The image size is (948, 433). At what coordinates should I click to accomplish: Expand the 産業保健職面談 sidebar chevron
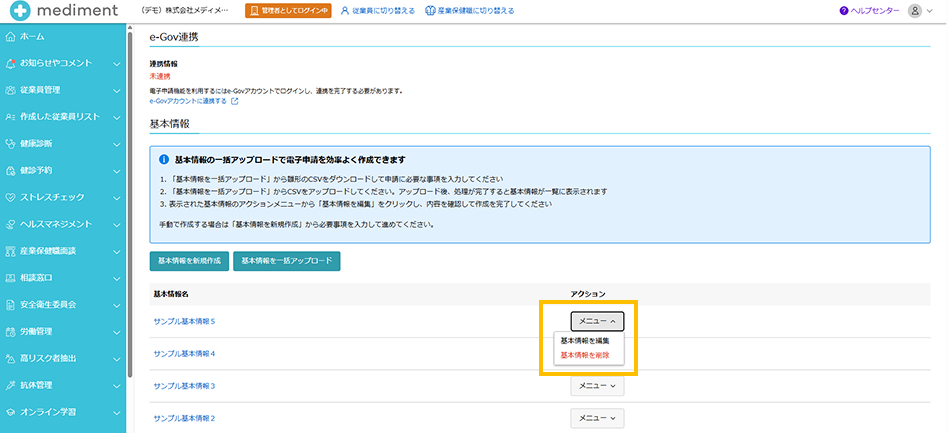coord(117,251)
